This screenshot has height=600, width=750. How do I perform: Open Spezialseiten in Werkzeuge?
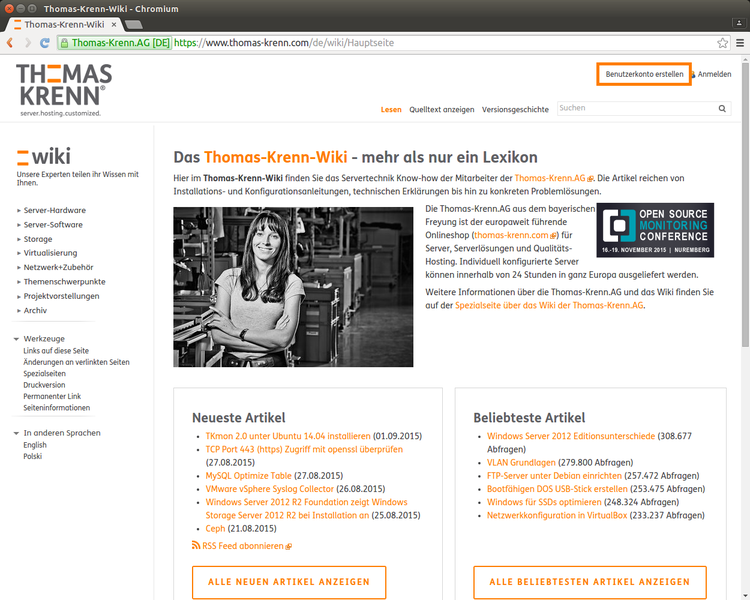pos(44,374)
